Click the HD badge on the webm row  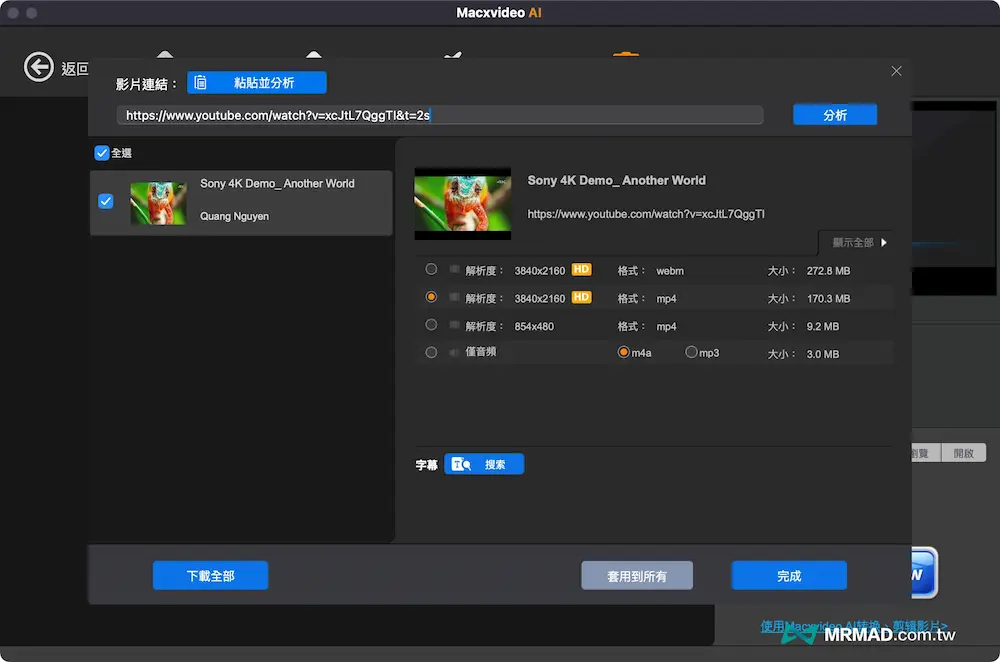point(581,270)
